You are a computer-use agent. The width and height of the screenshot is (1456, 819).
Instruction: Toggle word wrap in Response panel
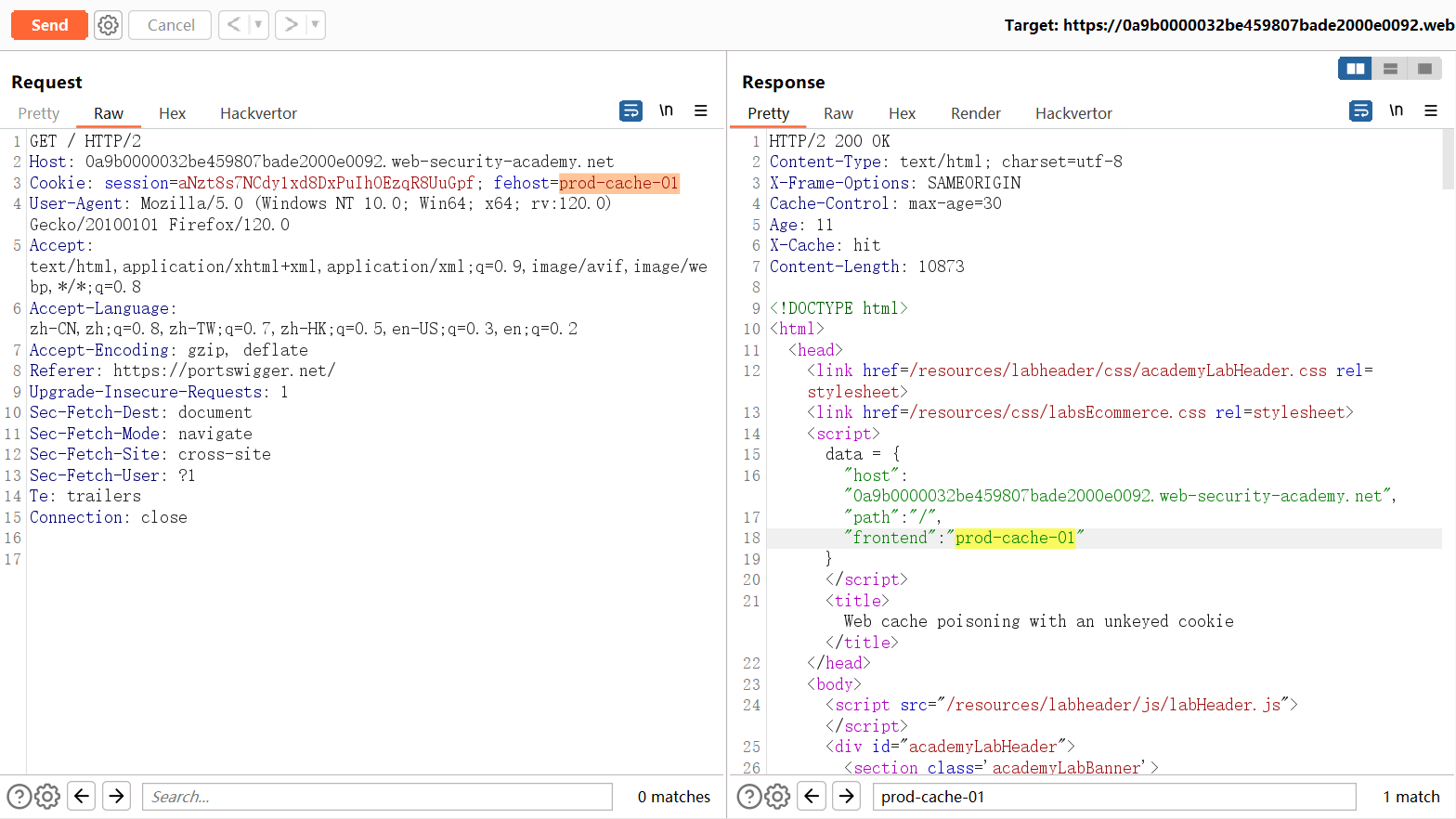(1360, 111)
